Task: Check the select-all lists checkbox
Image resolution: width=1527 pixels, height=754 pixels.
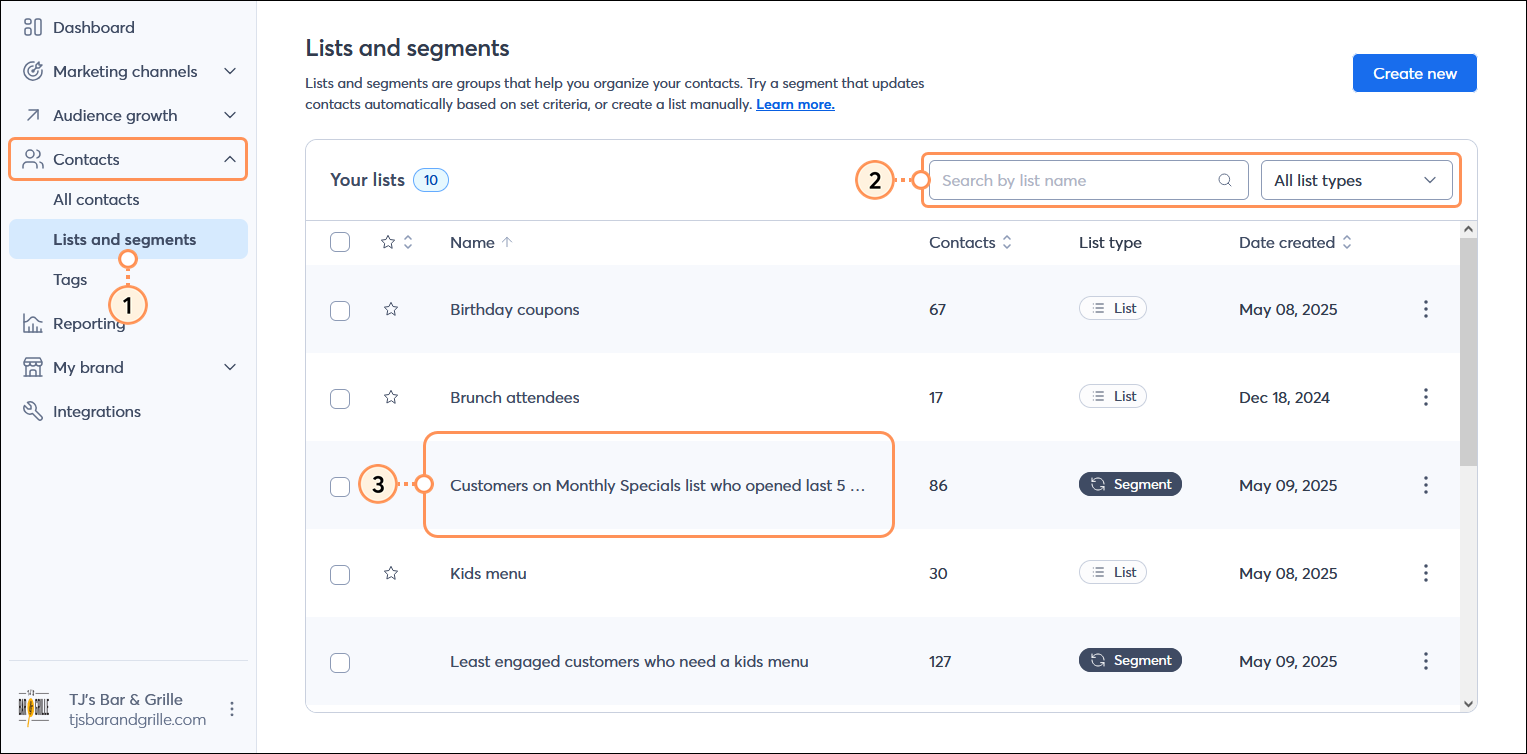Action: click(x=340, y=242)
